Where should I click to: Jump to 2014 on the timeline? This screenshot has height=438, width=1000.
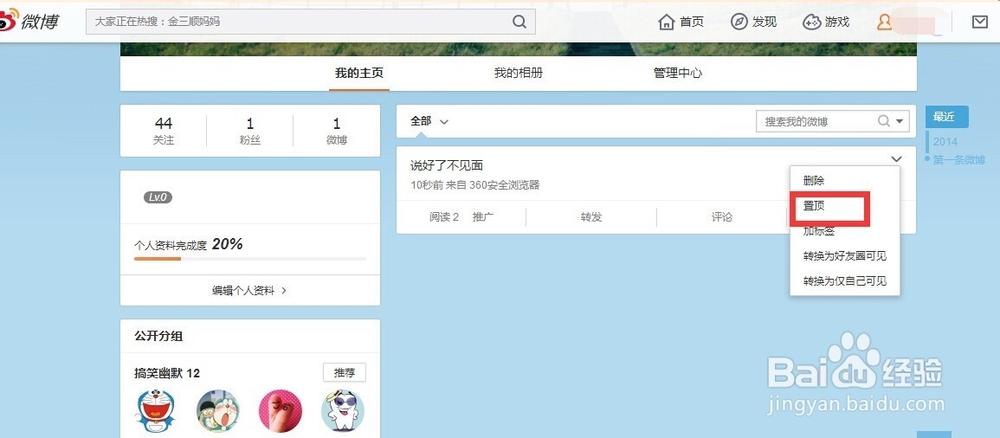[x=945, y=142]
